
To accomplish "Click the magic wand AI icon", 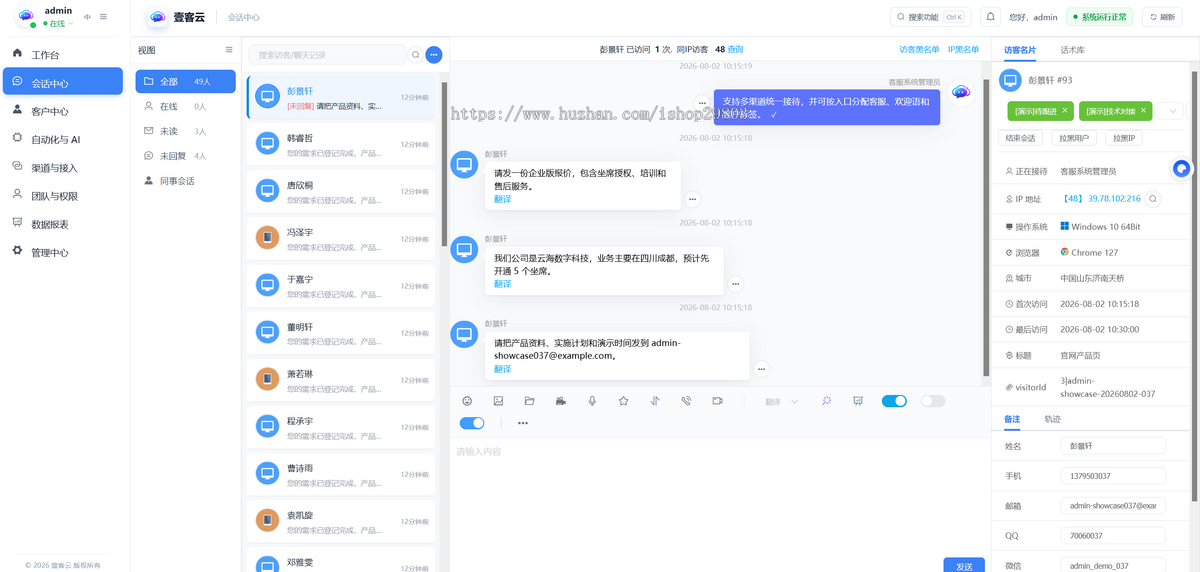I will tap(827, 401).
